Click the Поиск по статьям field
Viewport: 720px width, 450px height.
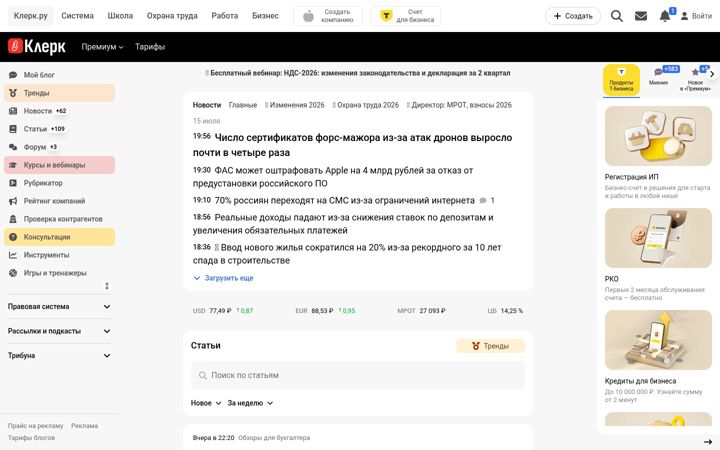pyautogui.click(x=358, y=376)
